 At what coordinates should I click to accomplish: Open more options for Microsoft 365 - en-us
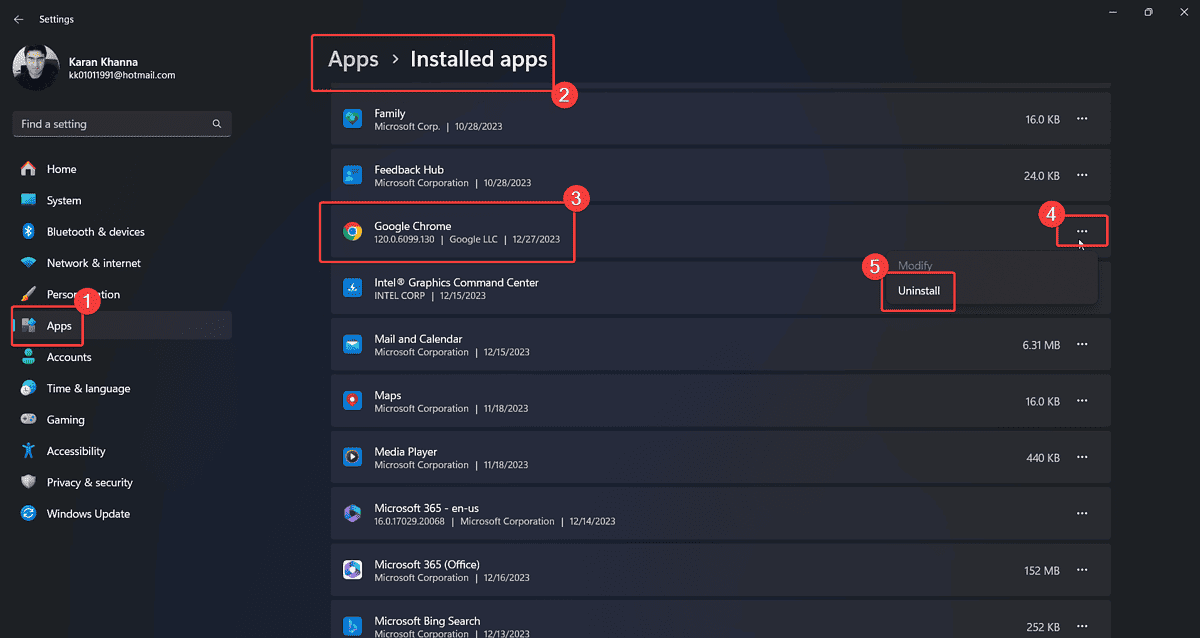[x=1082, y=513]
